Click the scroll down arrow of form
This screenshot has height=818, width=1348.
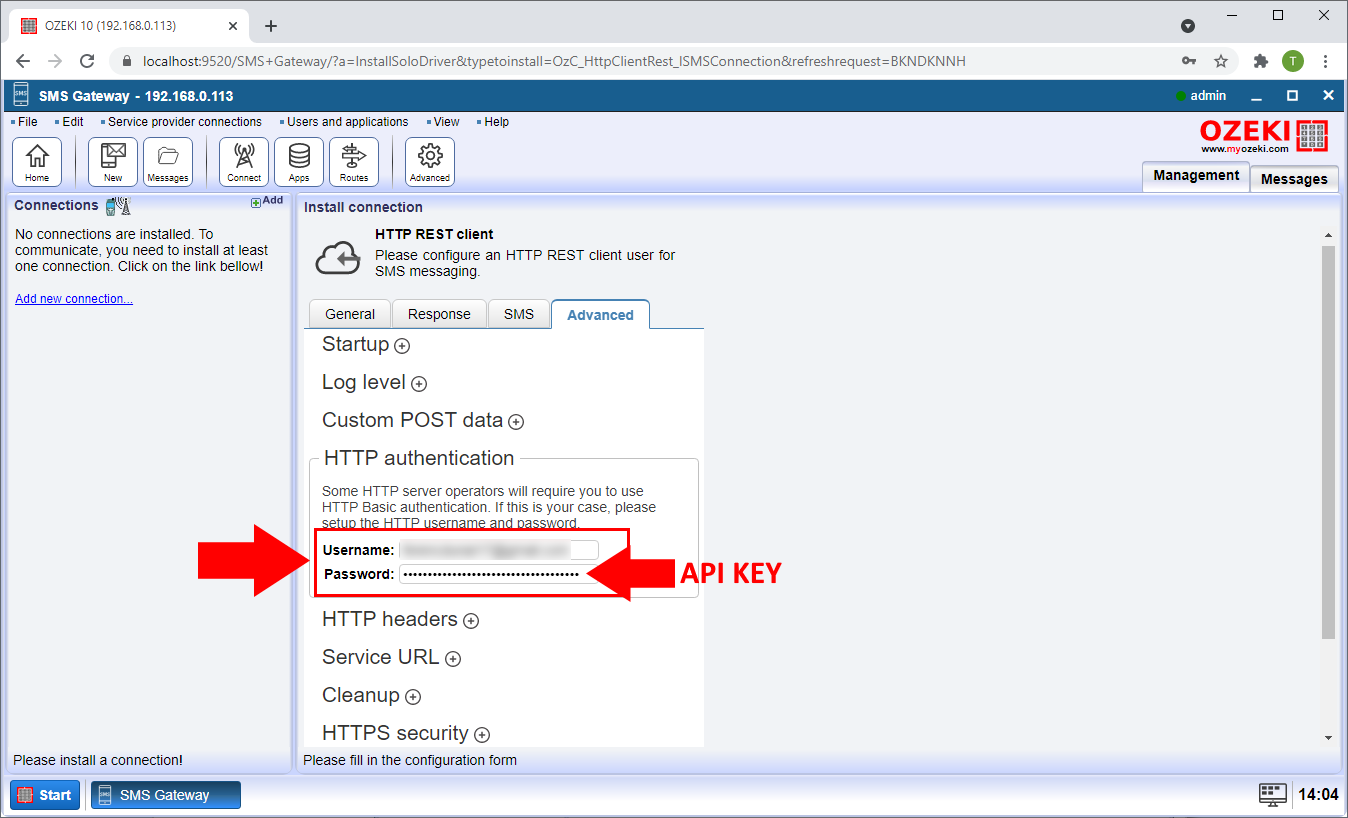1328,738
